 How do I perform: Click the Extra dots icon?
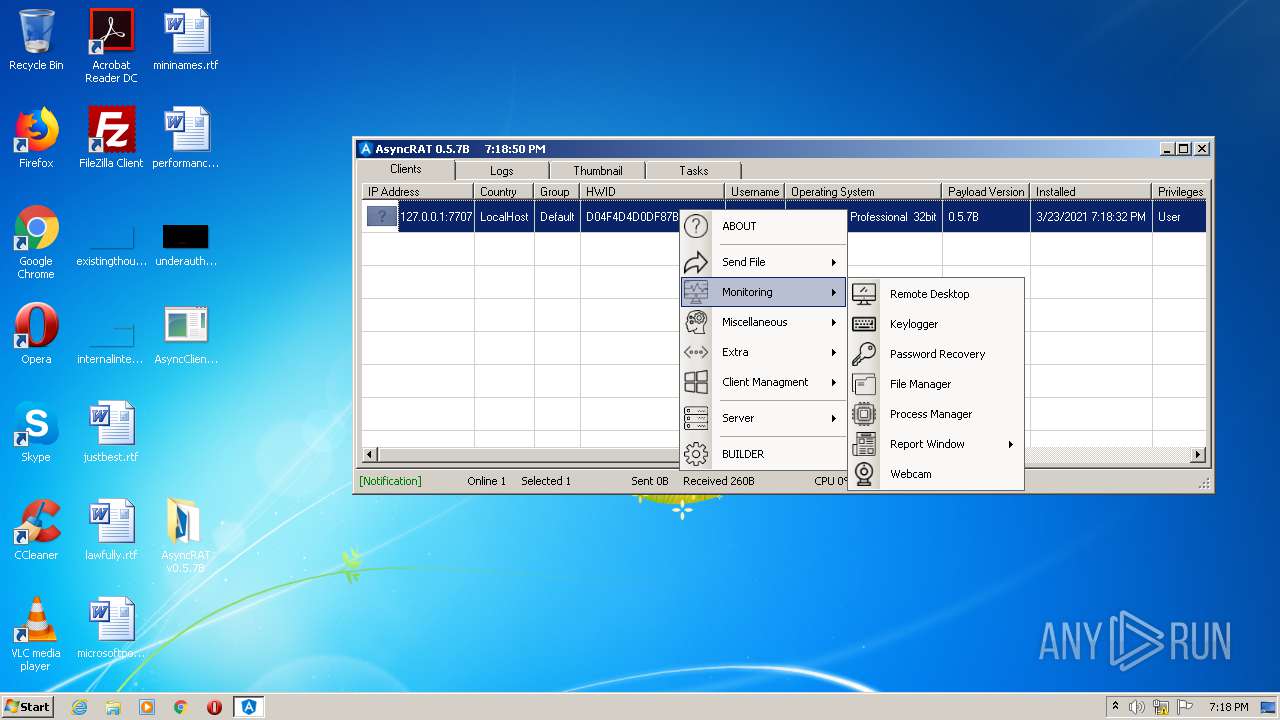click(695, 352)
